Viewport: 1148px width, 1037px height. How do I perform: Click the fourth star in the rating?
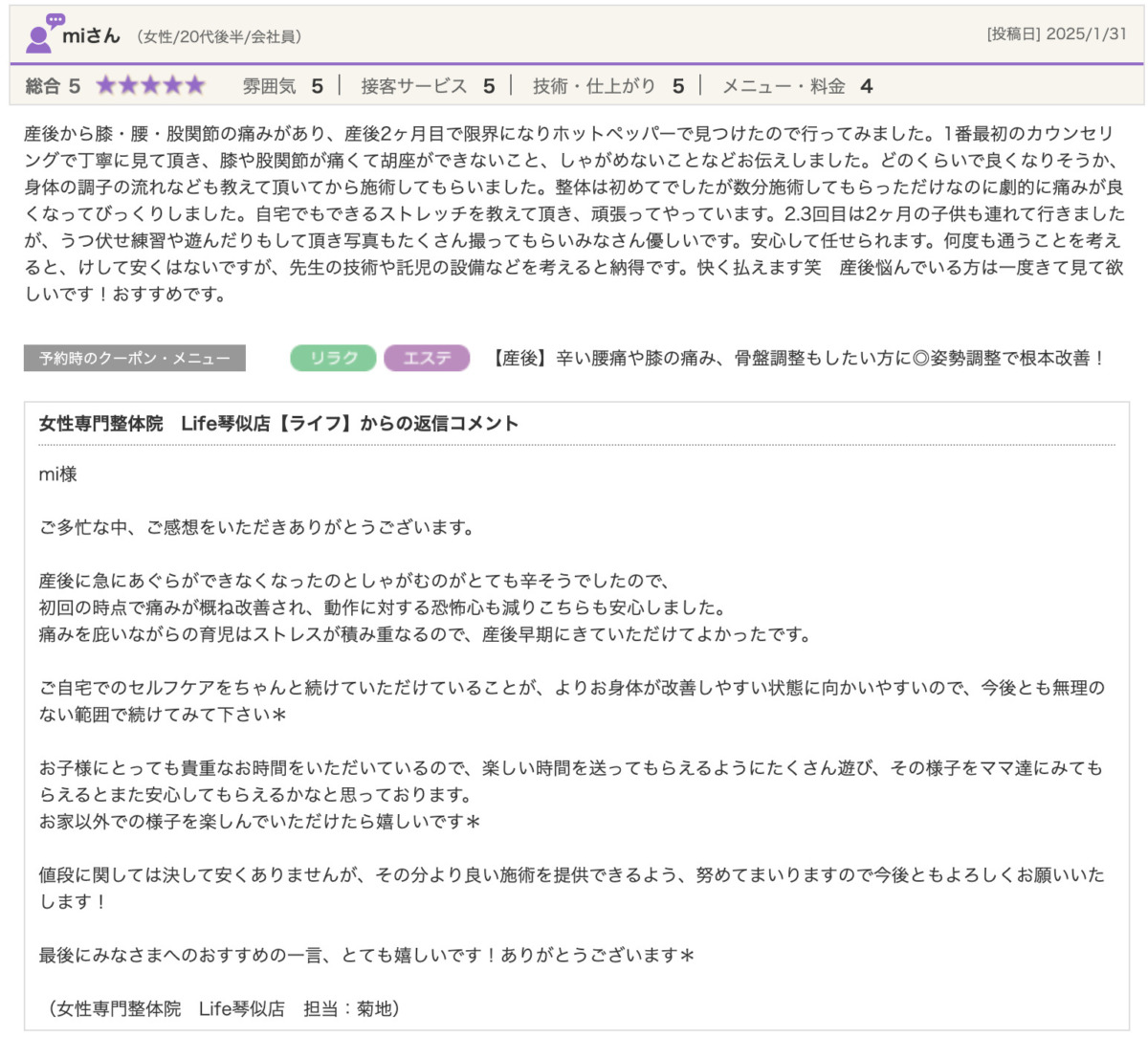[173, 86]
